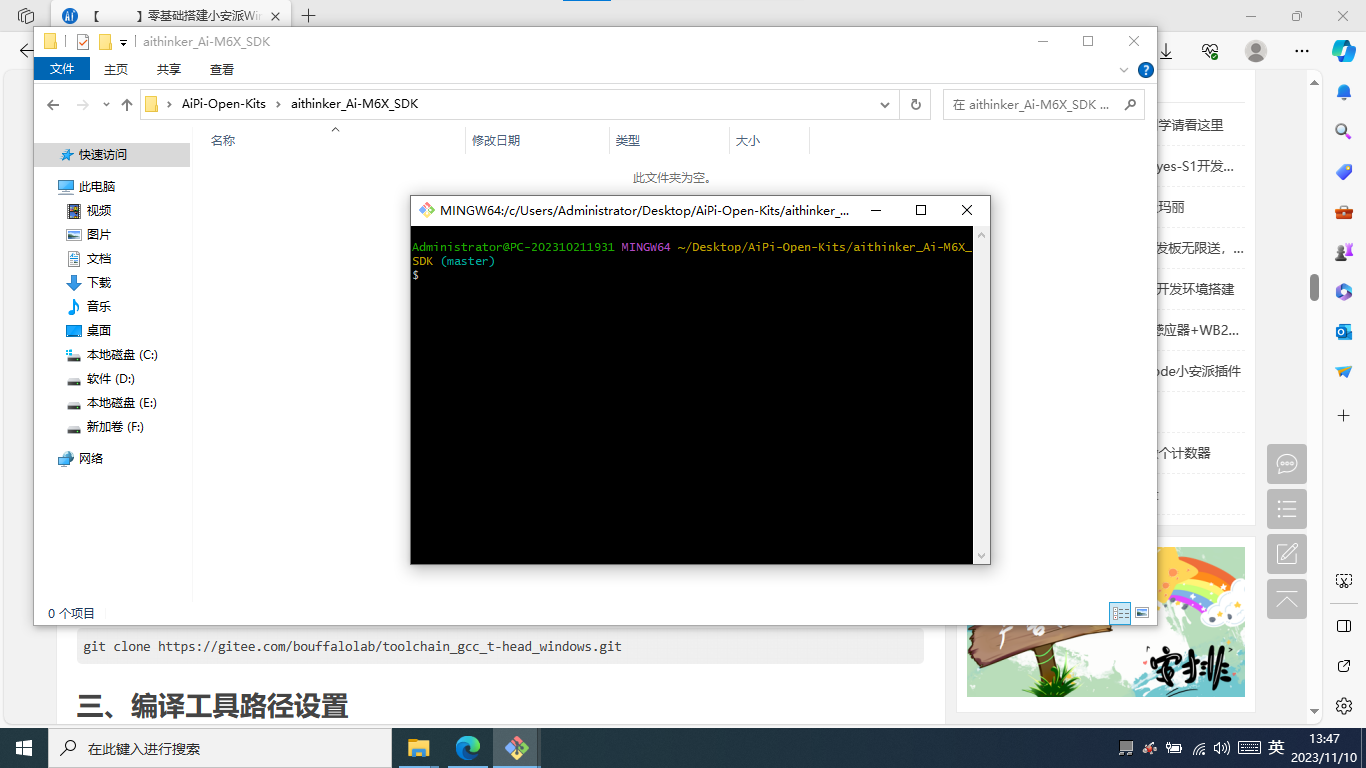Click the terminal scrollbar down arrow

981,555
